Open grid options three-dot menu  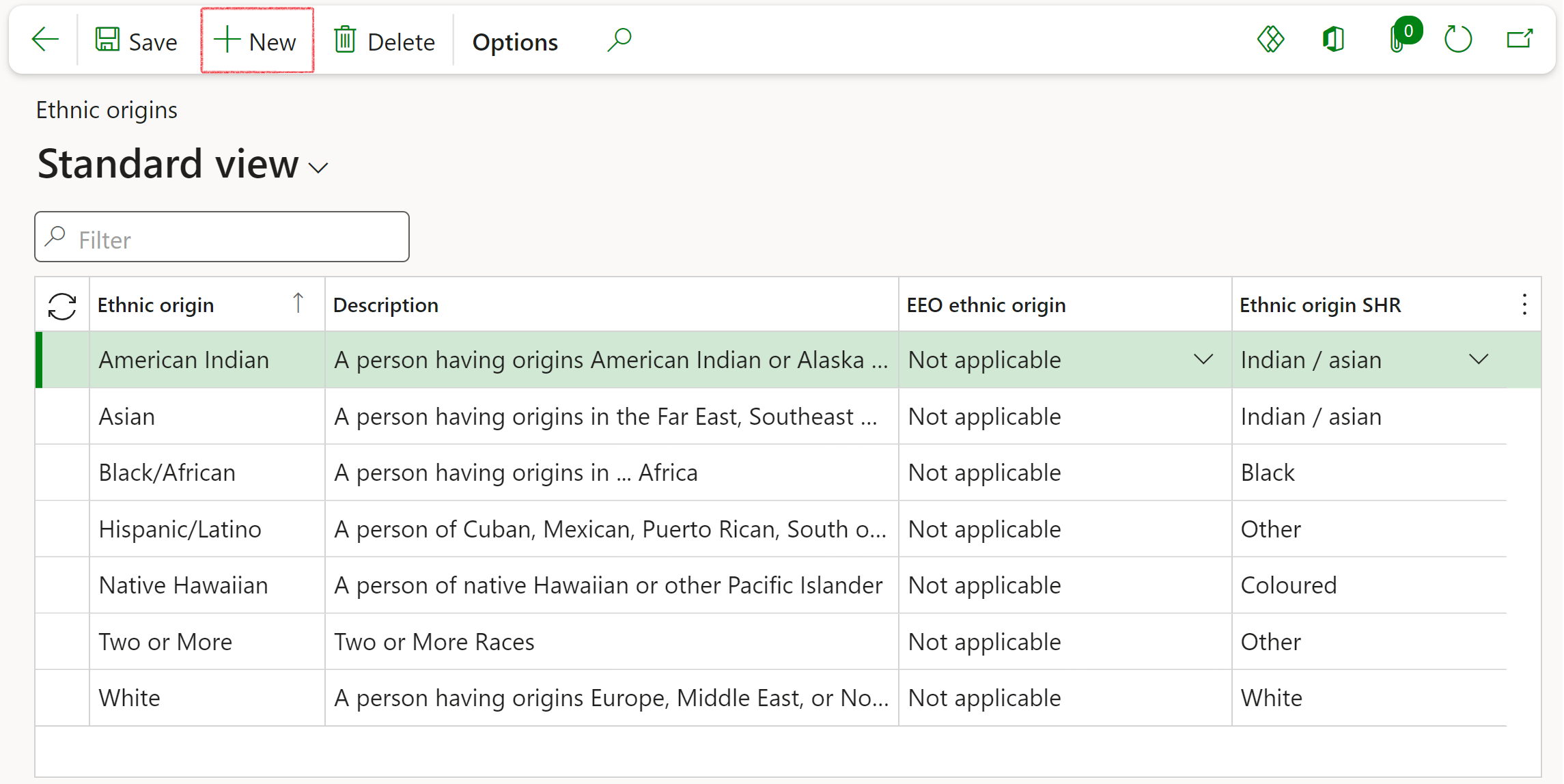coord(1524,305)
